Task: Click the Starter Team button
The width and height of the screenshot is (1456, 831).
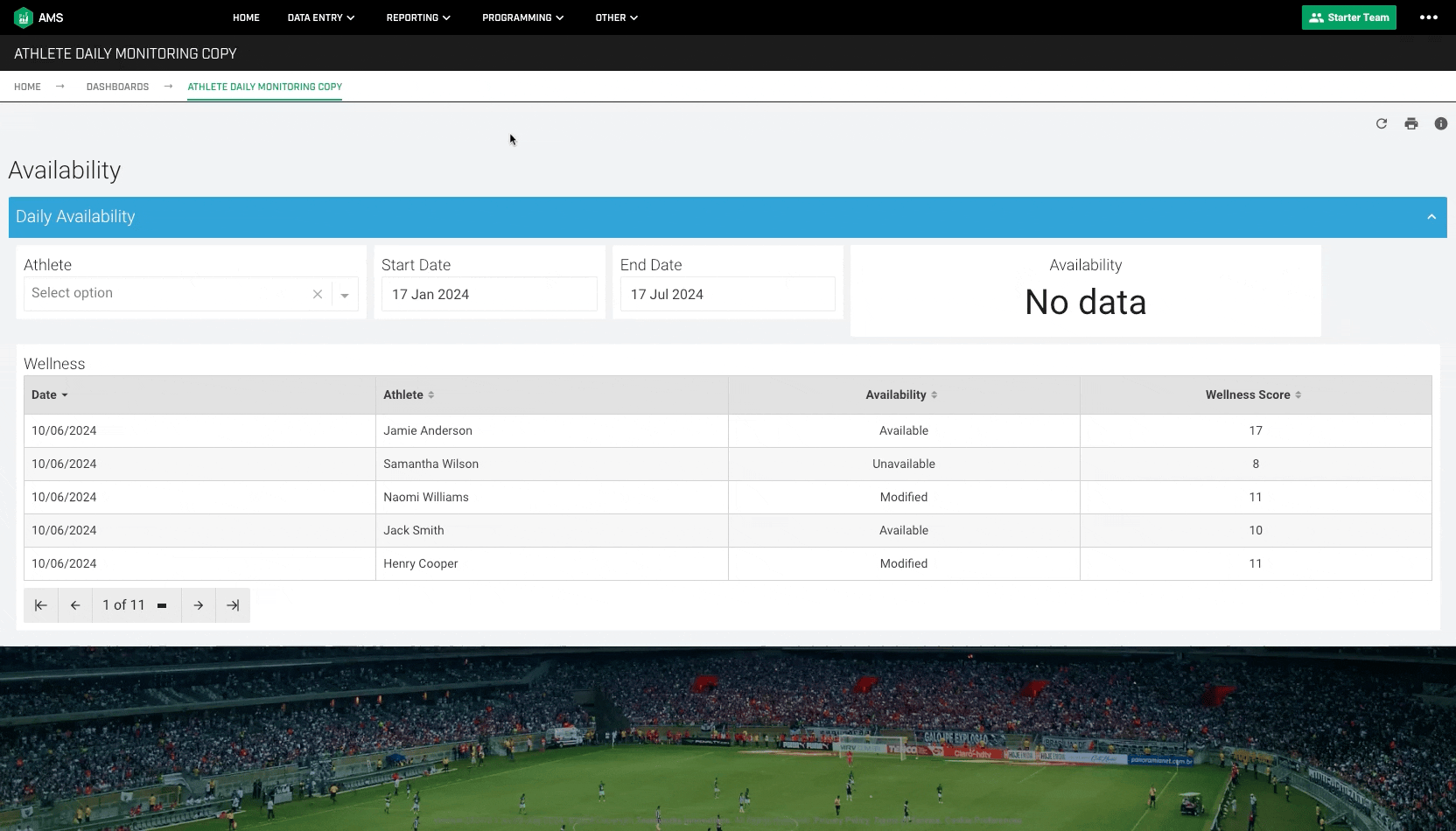Action: pyautogui.click(x=1349, y=17)
